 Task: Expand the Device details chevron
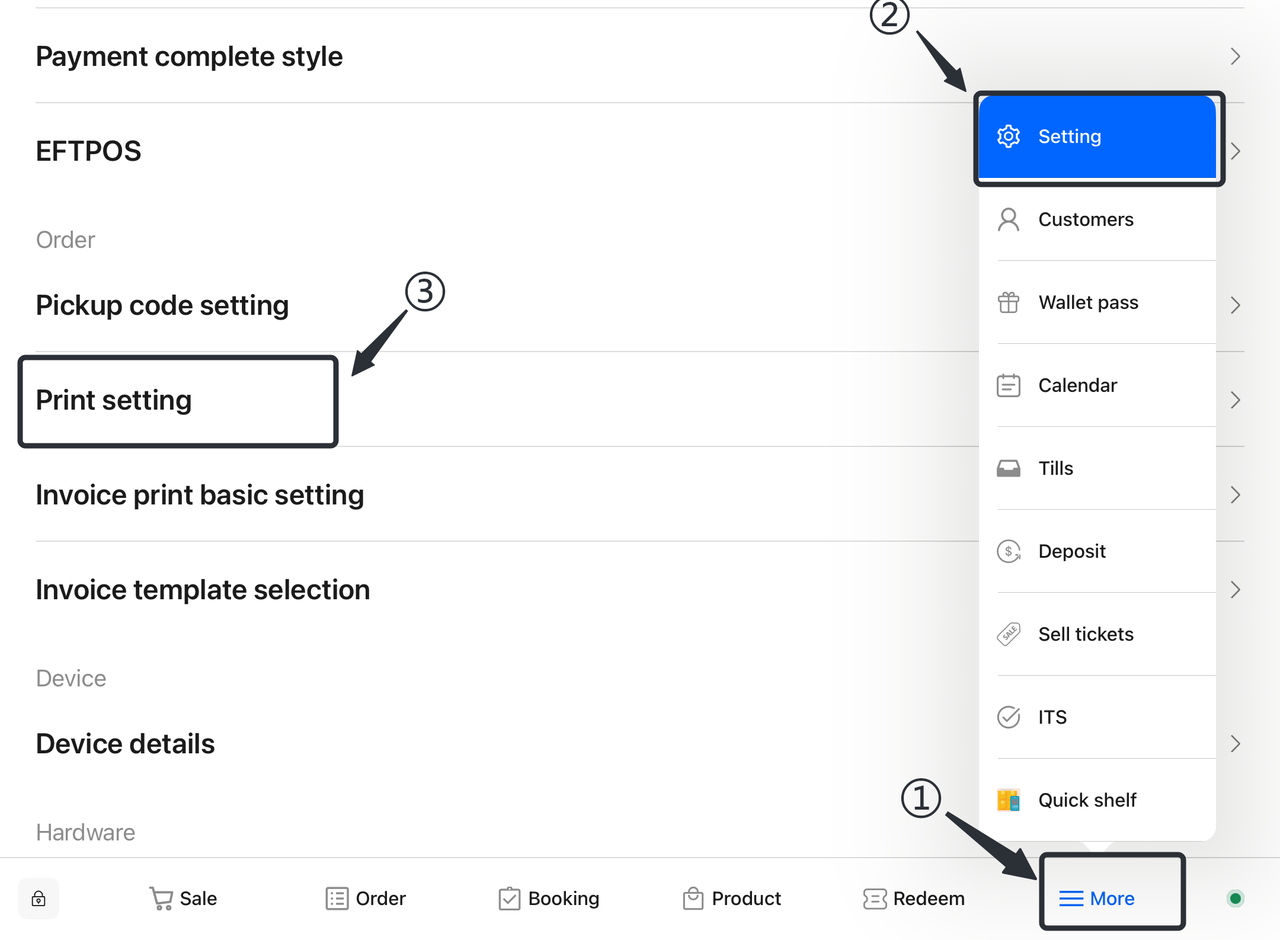(1235, 743)
